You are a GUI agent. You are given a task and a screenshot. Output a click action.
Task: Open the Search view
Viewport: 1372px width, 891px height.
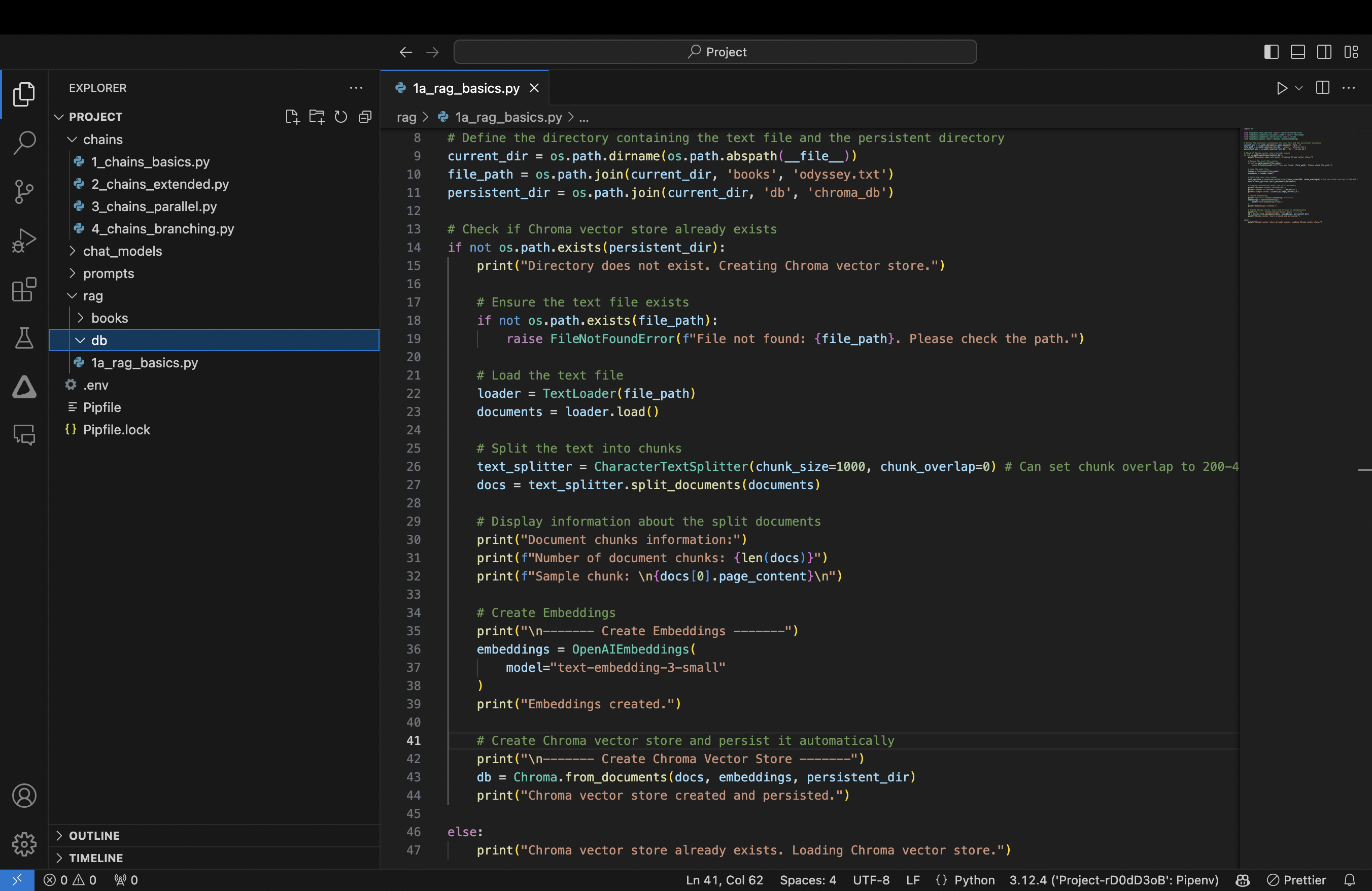pos(24,143)
